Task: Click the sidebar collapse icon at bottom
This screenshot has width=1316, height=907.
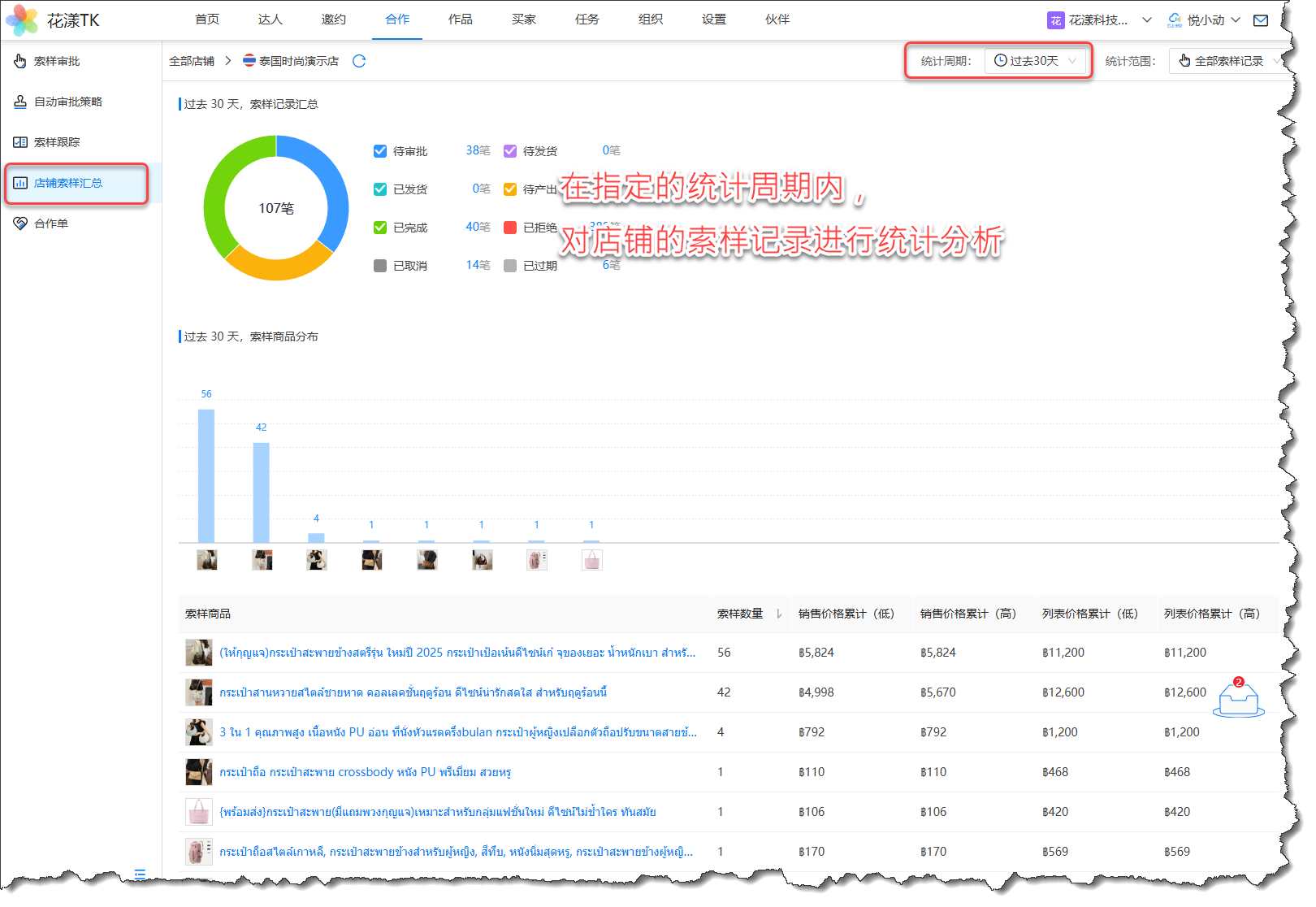Action: click(x=140, y=874)
